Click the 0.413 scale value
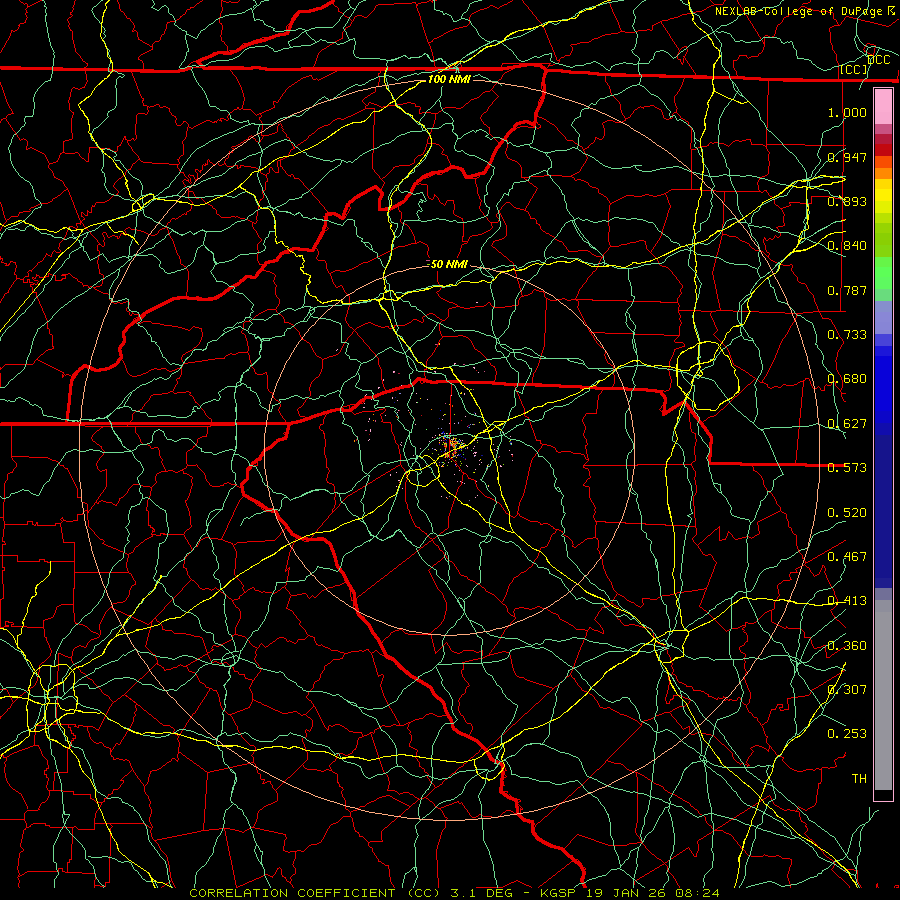Image resolution: width=900 pixels, height=900 pixels. point(847,601)
